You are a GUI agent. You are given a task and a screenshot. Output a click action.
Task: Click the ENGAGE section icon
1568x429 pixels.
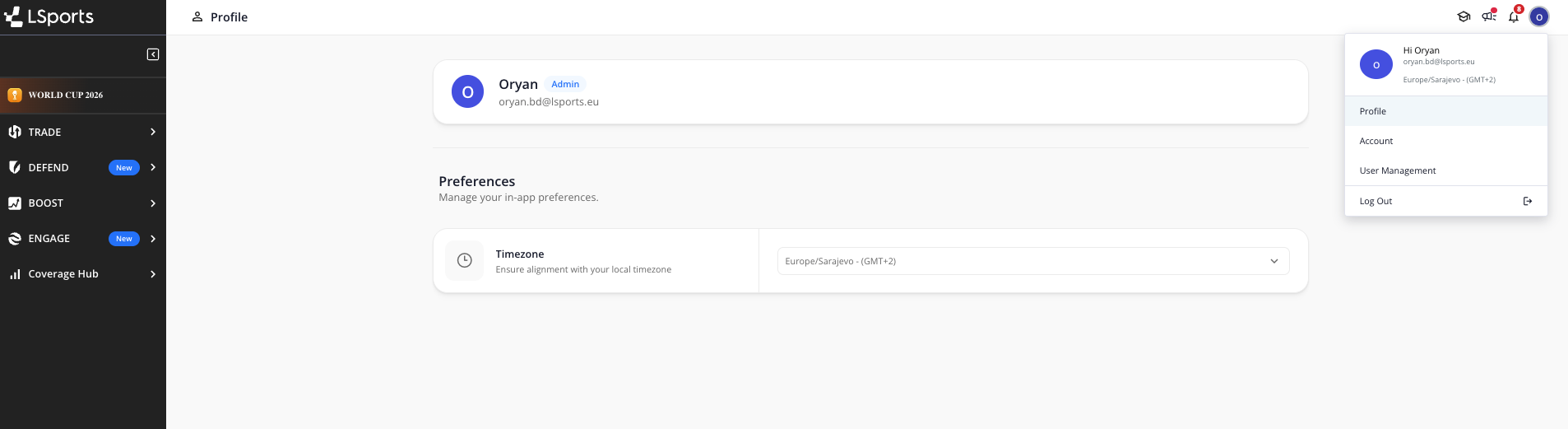pyautogui.click(x=15, y=239)
